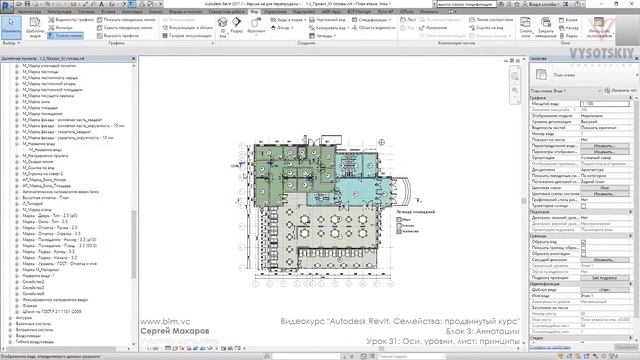Click the Callout (Фрагмент) tool

click(256, 25)
